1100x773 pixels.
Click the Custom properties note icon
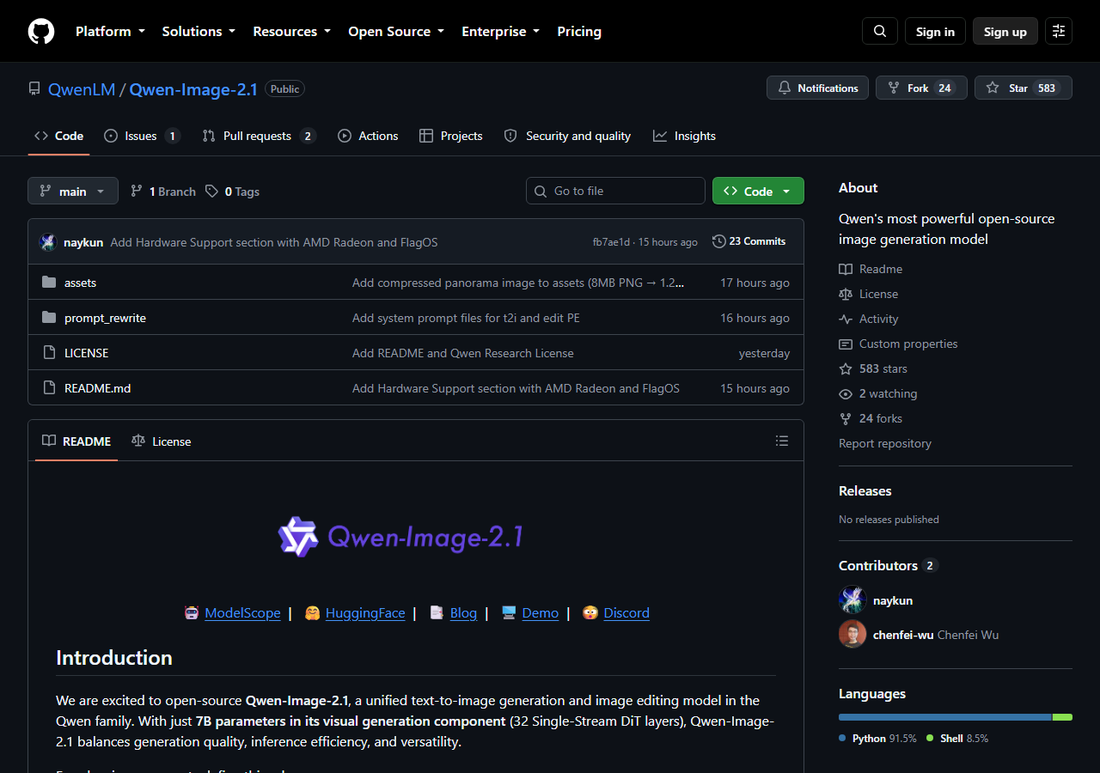(845, 344)
